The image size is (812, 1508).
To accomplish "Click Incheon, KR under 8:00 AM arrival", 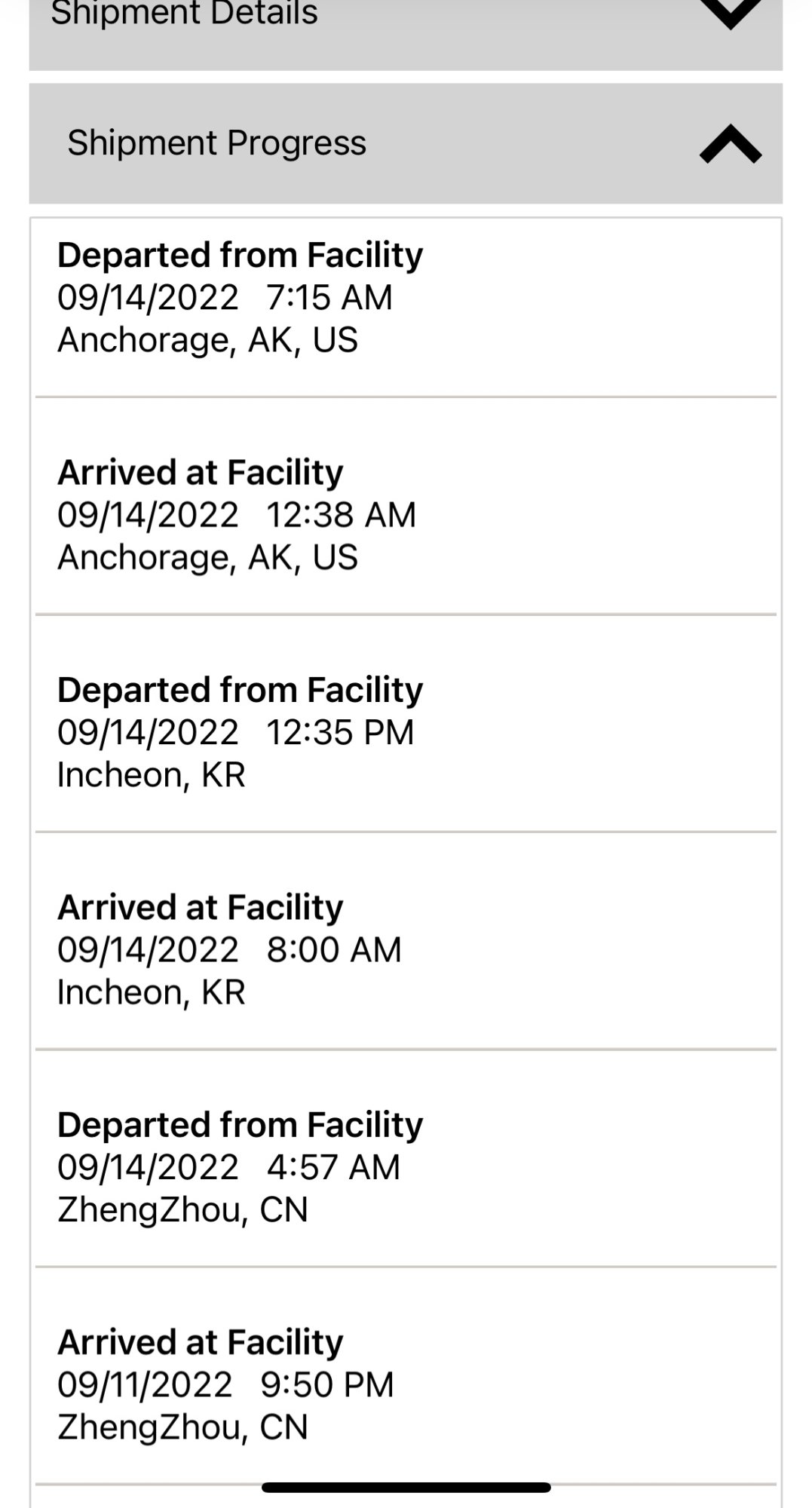I will tap(152, 992).
